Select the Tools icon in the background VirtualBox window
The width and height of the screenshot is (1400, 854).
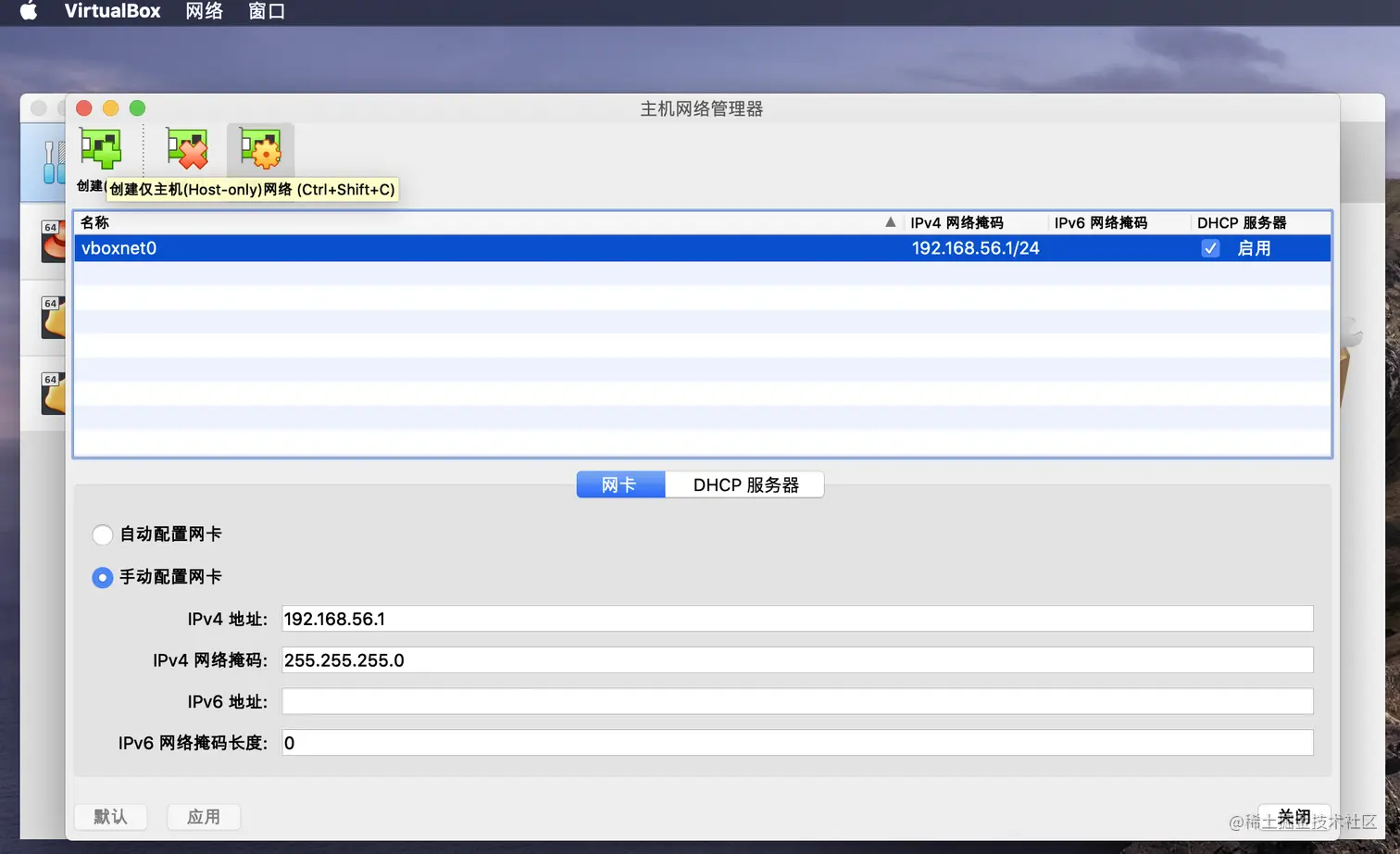tap(54, 162)
